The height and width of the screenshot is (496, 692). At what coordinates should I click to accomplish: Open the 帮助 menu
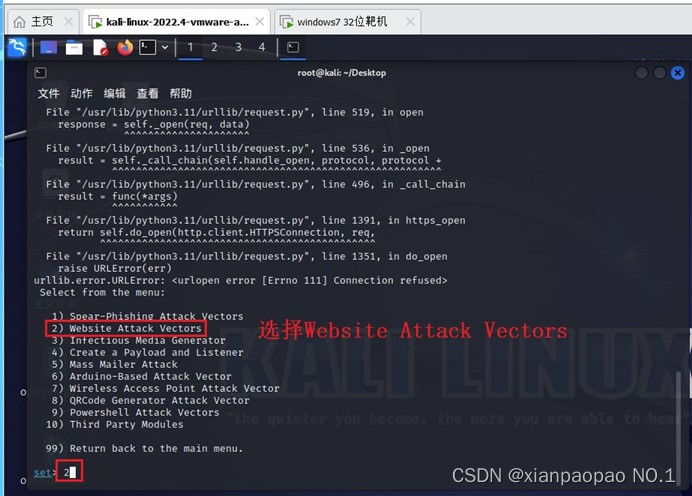(181, 94)
